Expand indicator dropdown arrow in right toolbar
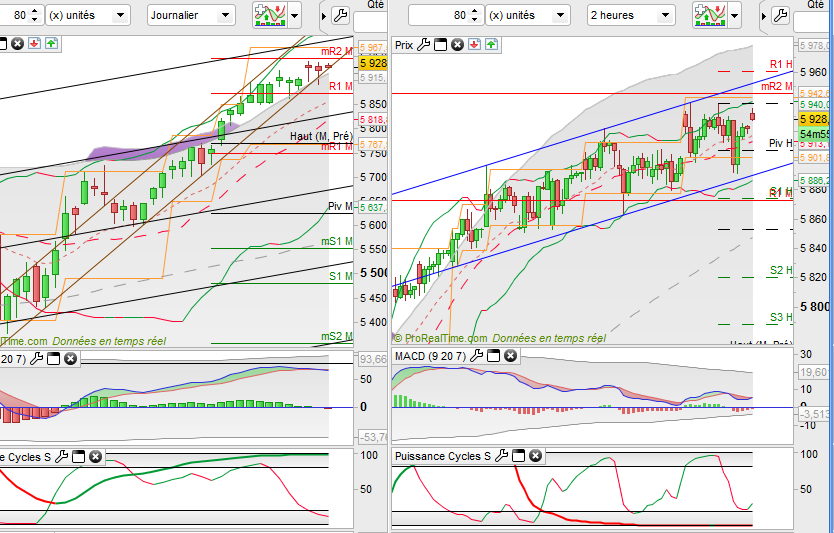 click(x=734, y=16)
